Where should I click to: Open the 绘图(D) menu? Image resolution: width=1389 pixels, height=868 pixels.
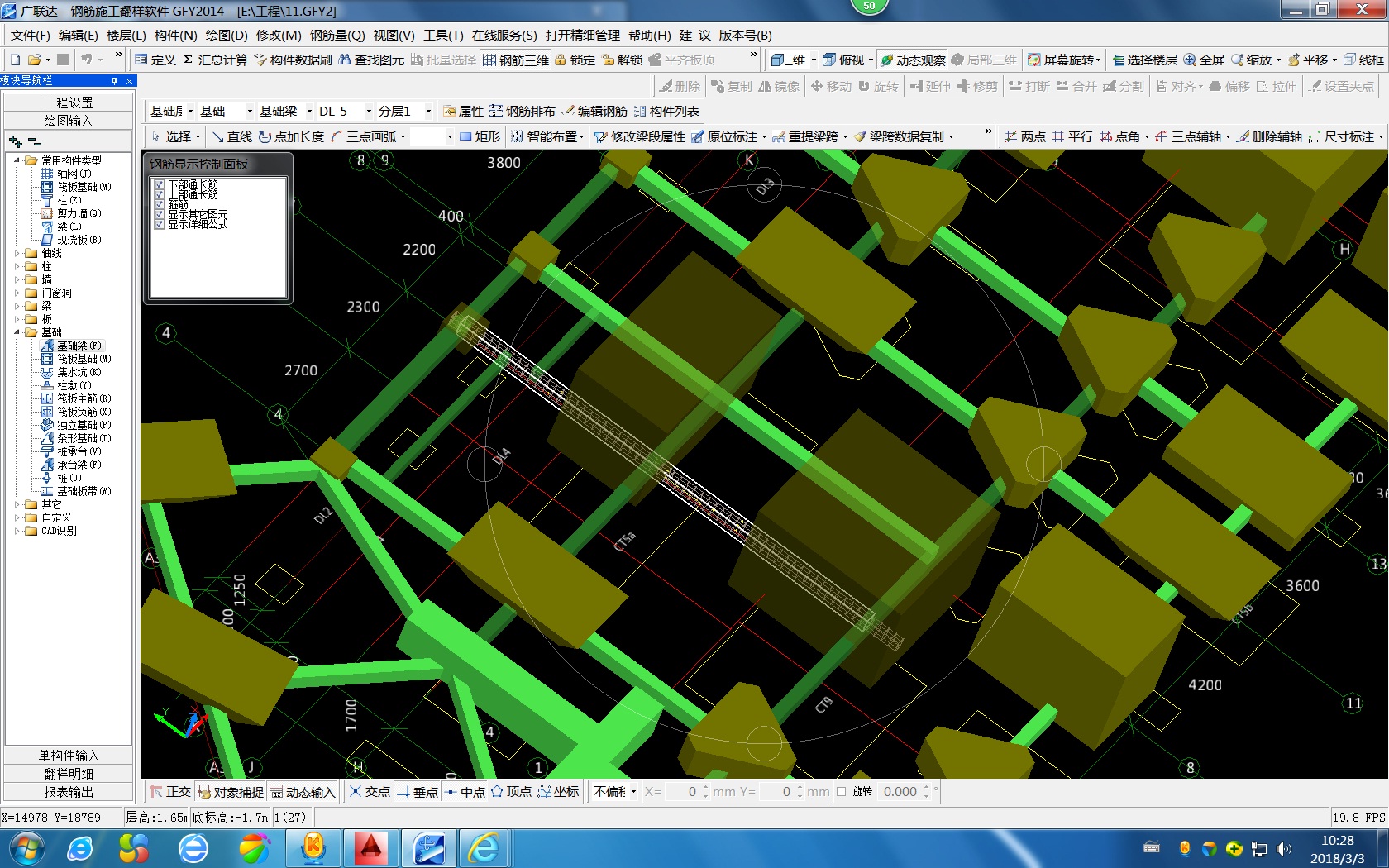[227, 35]
